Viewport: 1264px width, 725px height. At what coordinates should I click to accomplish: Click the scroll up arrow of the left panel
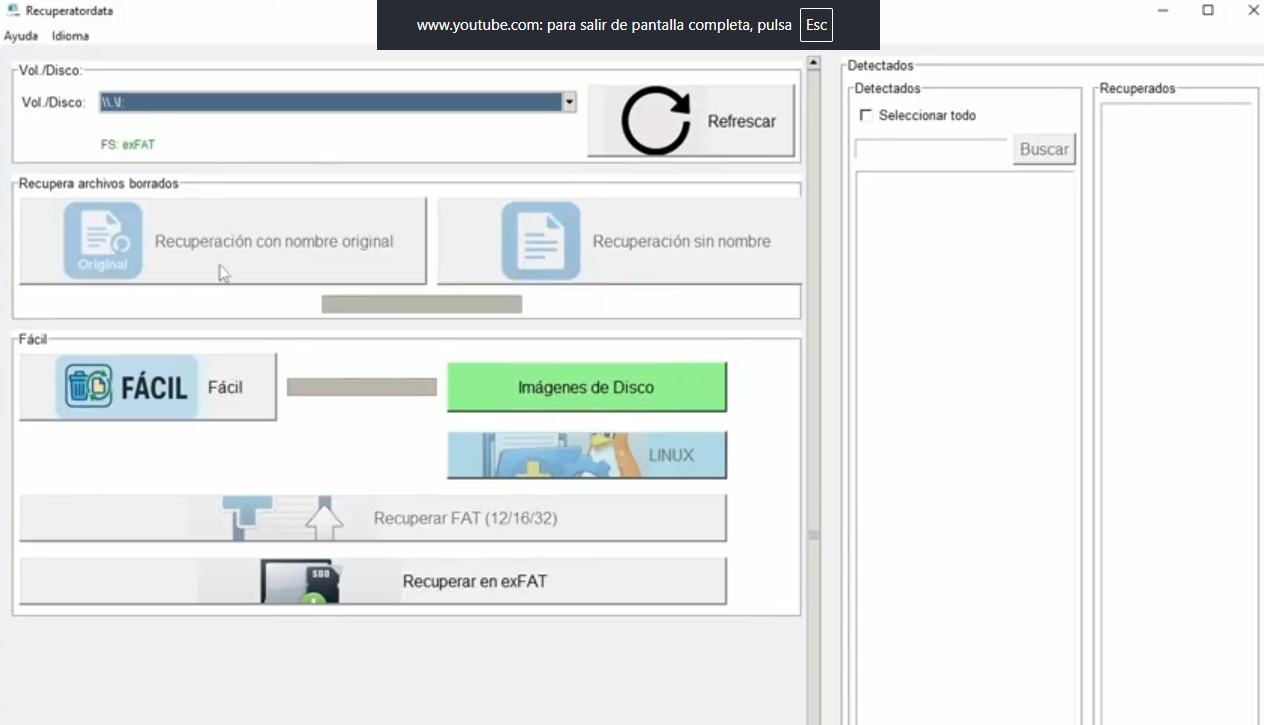(x=813, y=65)
